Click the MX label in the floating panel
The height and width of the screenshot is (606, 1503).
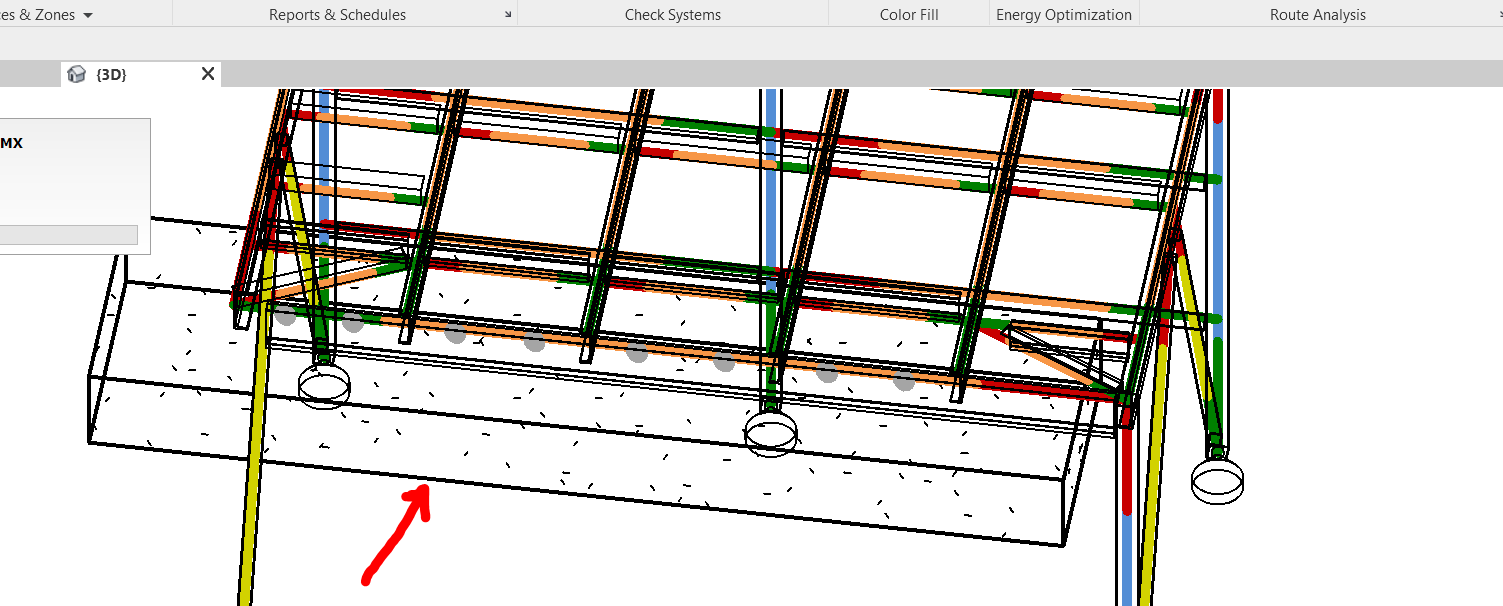tap(13, 142)
